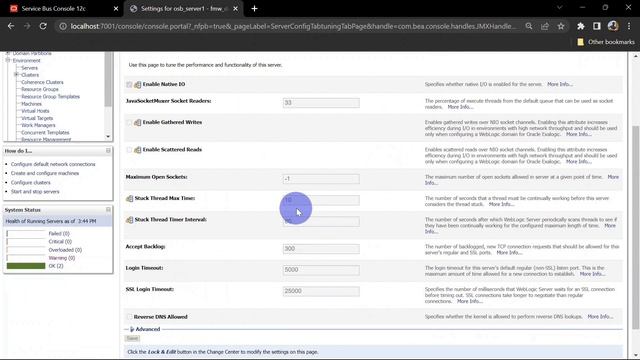Open Coherence Clusters in the tree
The image size is (640, 360).
pos(42,82)
